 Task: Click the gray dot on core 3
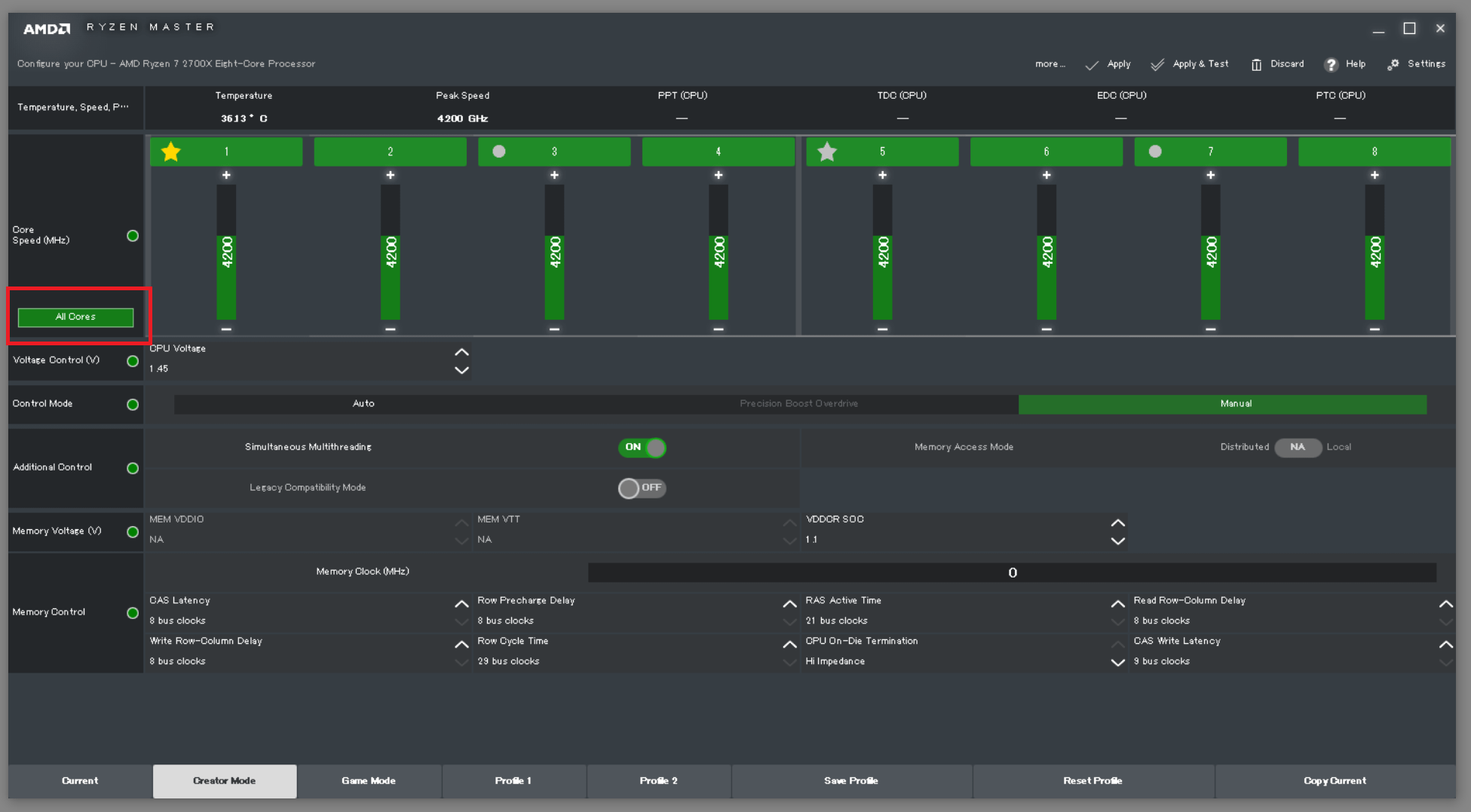click(x=499, y=152)
